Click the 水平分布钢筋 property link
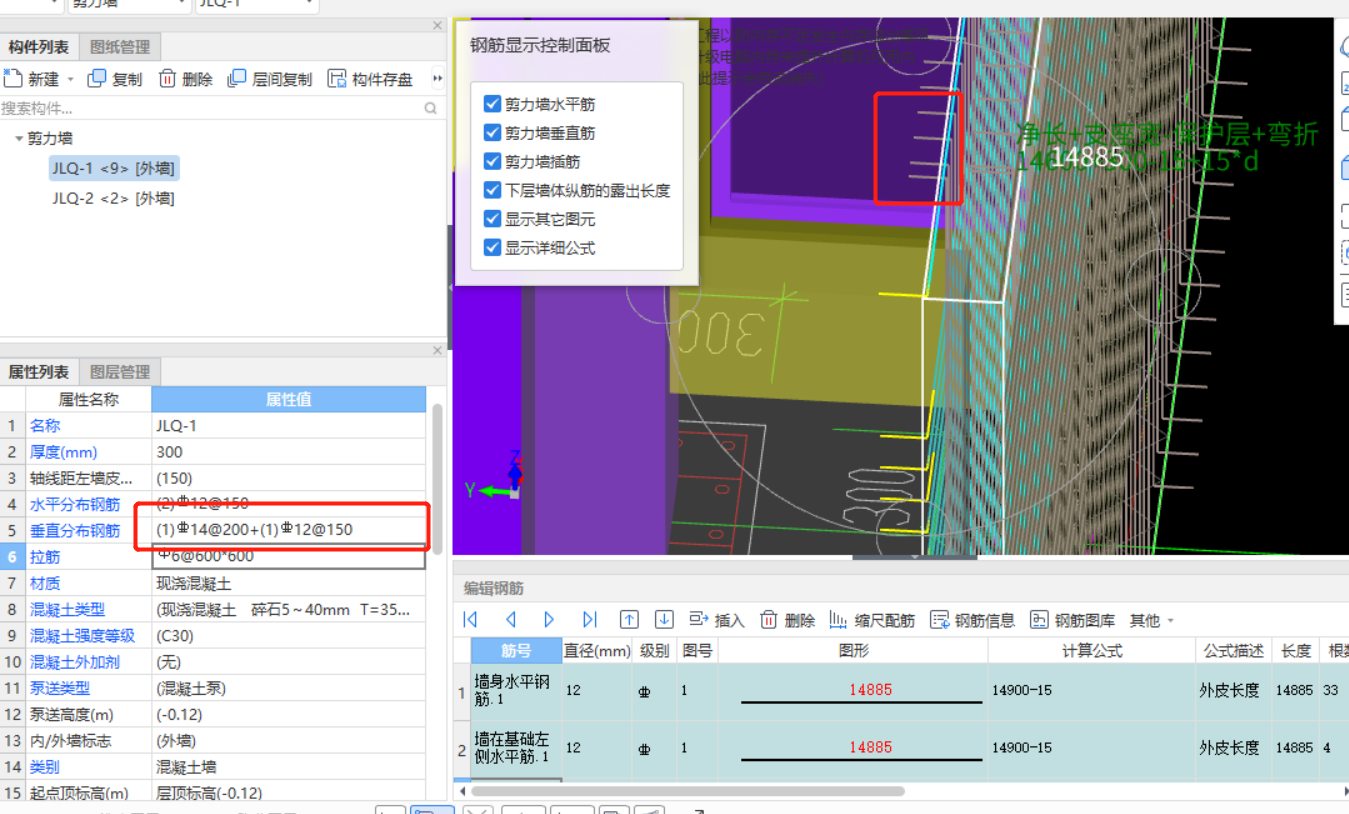The height and width of the screenshot is (814, 1349). pos(75,504)
